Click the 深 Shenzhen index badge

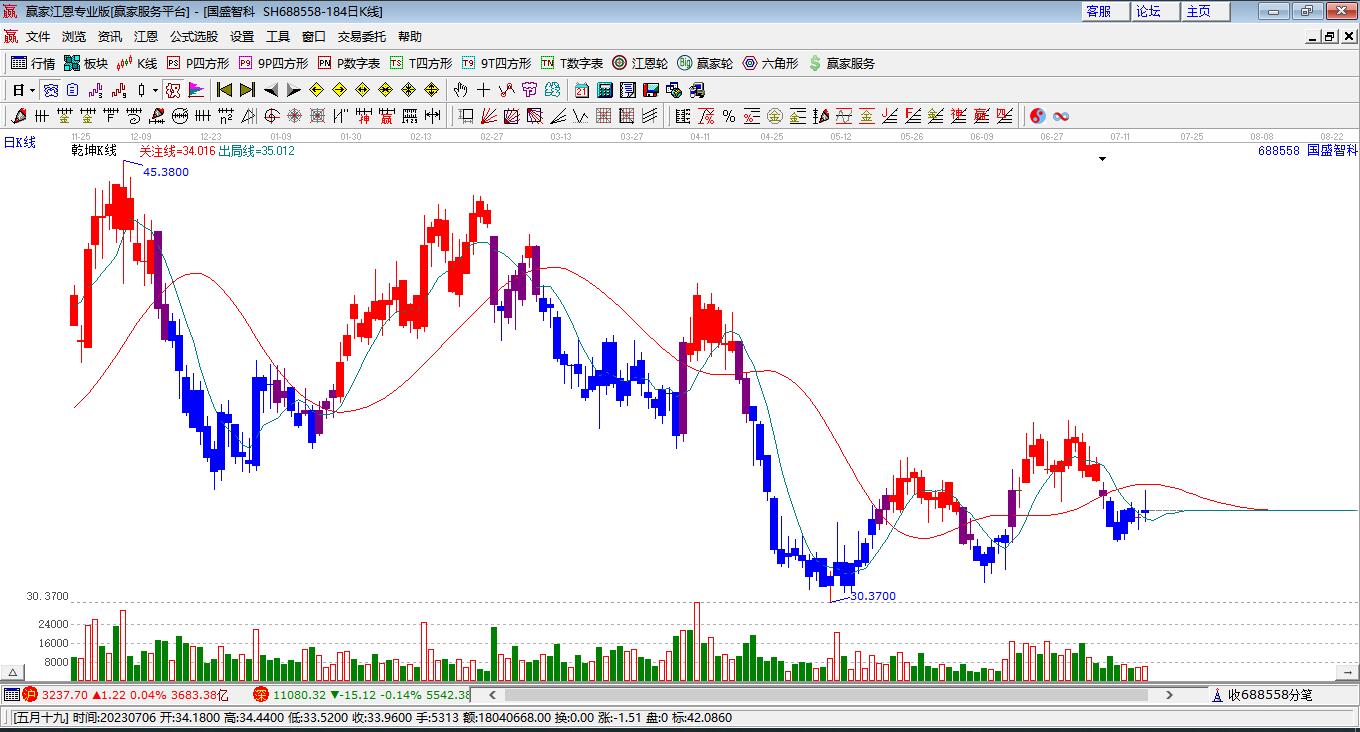click(260, 694)
